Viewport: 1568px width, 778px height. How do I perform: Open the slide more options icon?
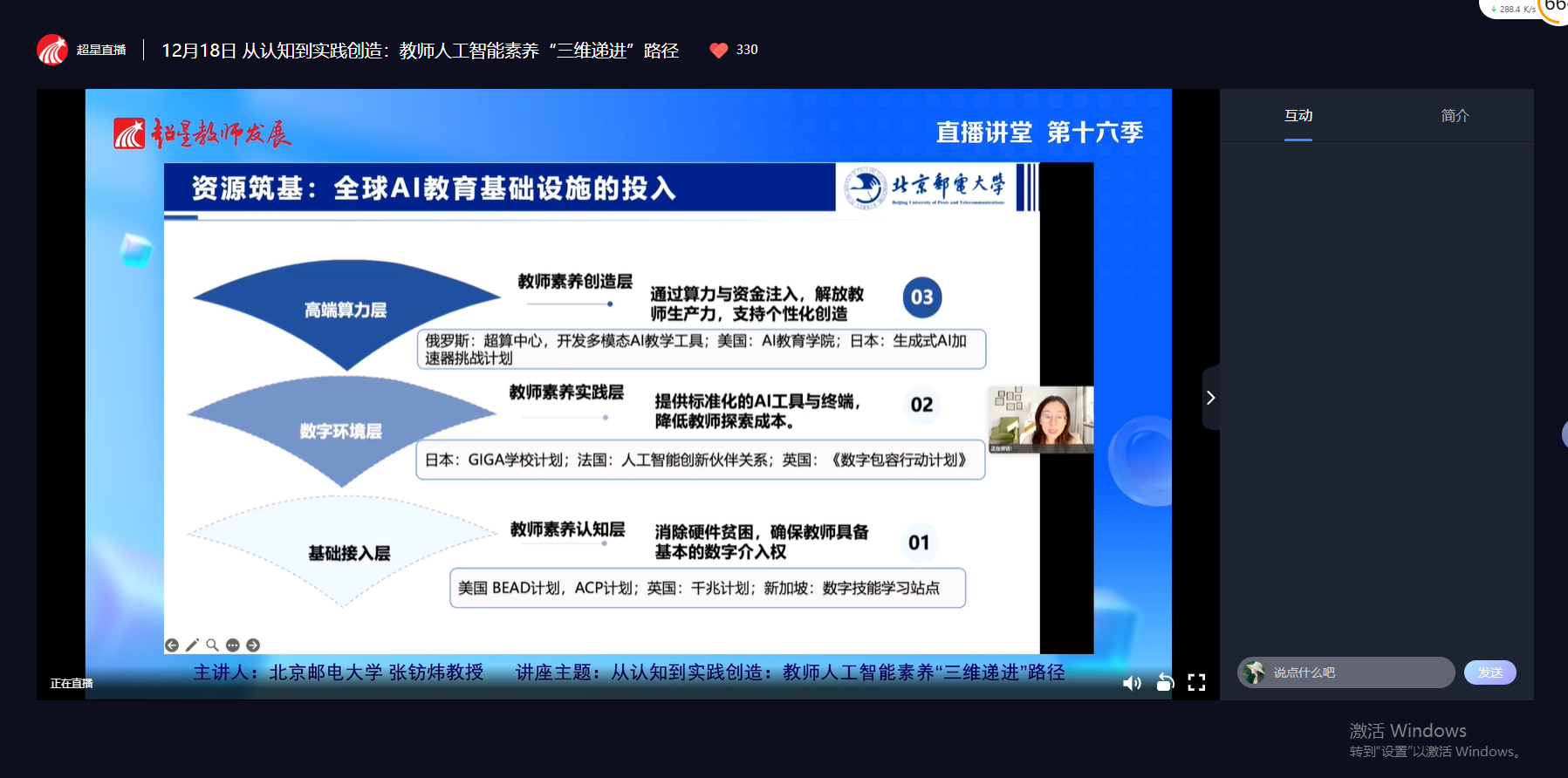pos(232,645)
